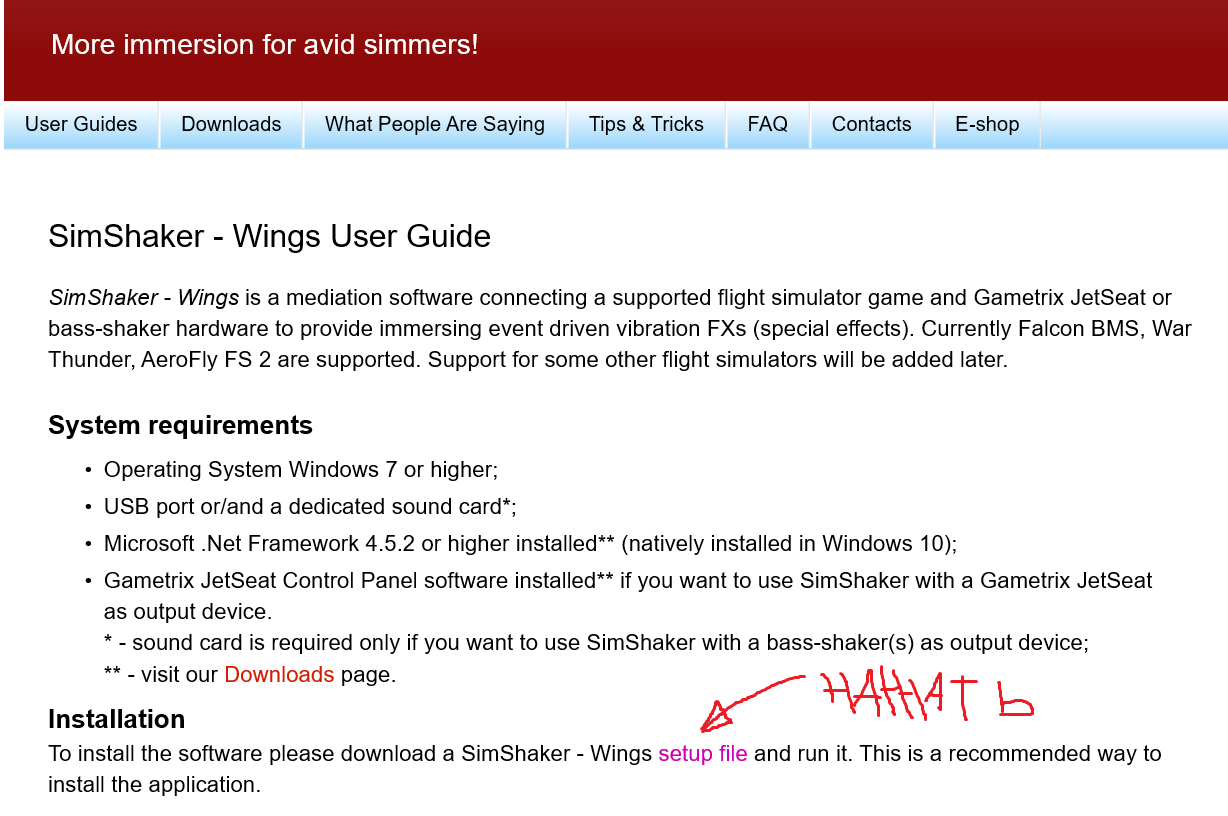Click the "Gametrix JetSeat Control Panel software" bullet
This screenshot has width=1228, height=816.
tap(628, 595)
